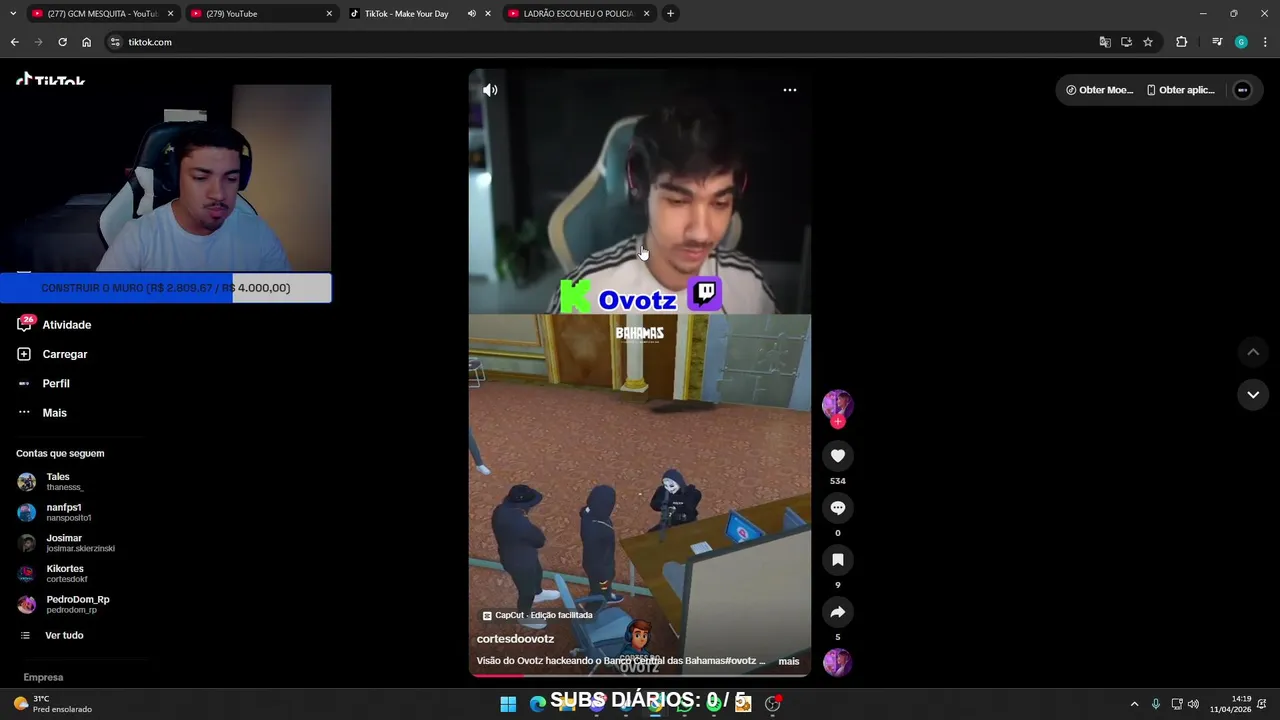
Task: Go to the previous video with up chevron
Action: click(1253, 352)
